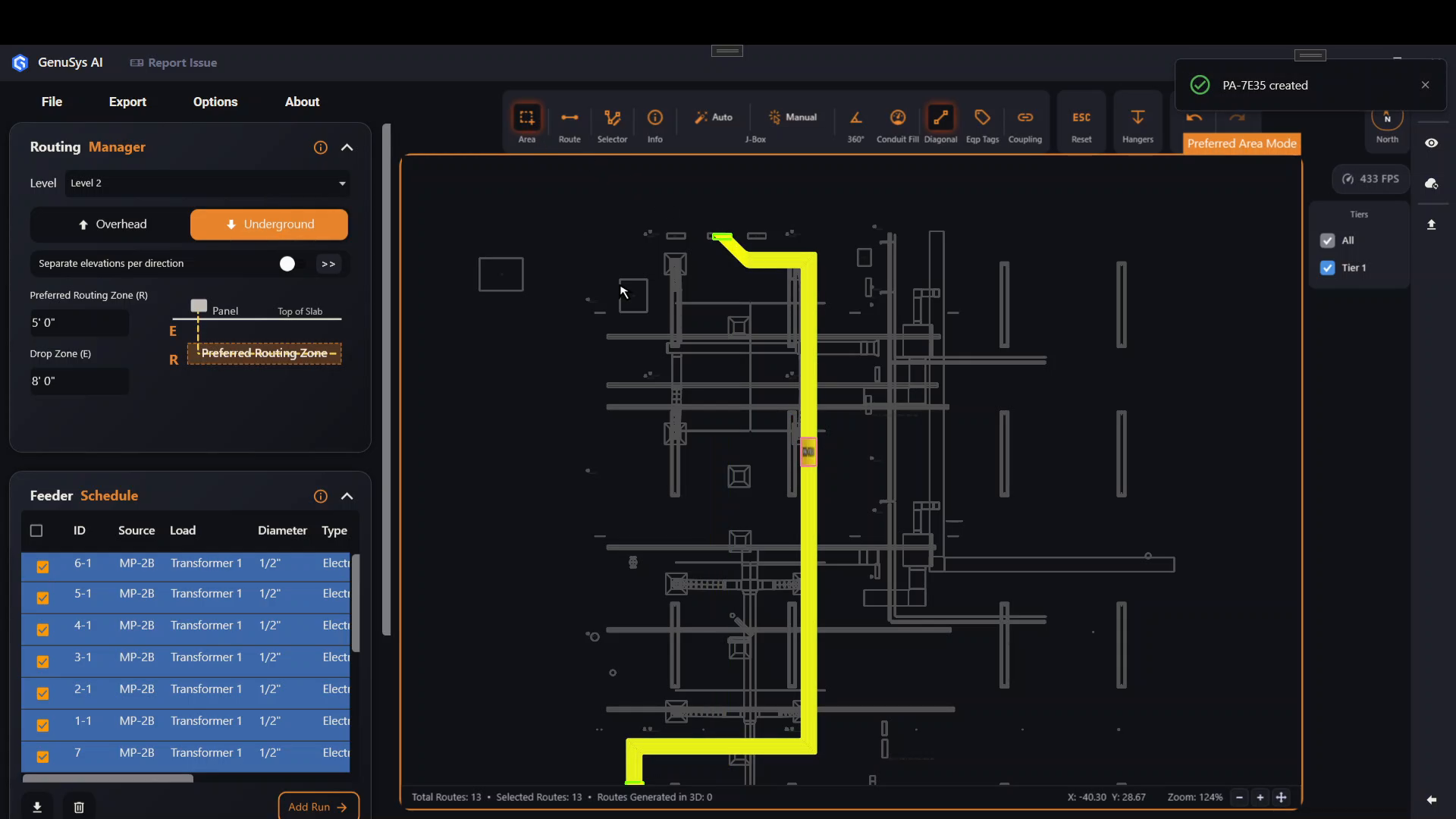Open the Export menu
The image size is (1456, 819).
tap(127, 102)
